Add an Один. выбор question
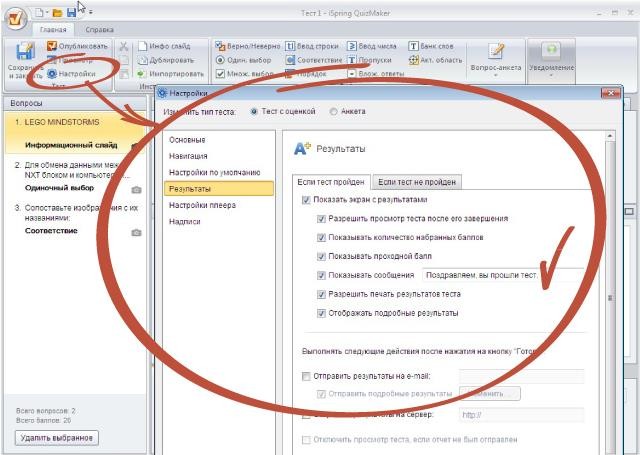Screen dimensions: 640x455 (243, 60)
